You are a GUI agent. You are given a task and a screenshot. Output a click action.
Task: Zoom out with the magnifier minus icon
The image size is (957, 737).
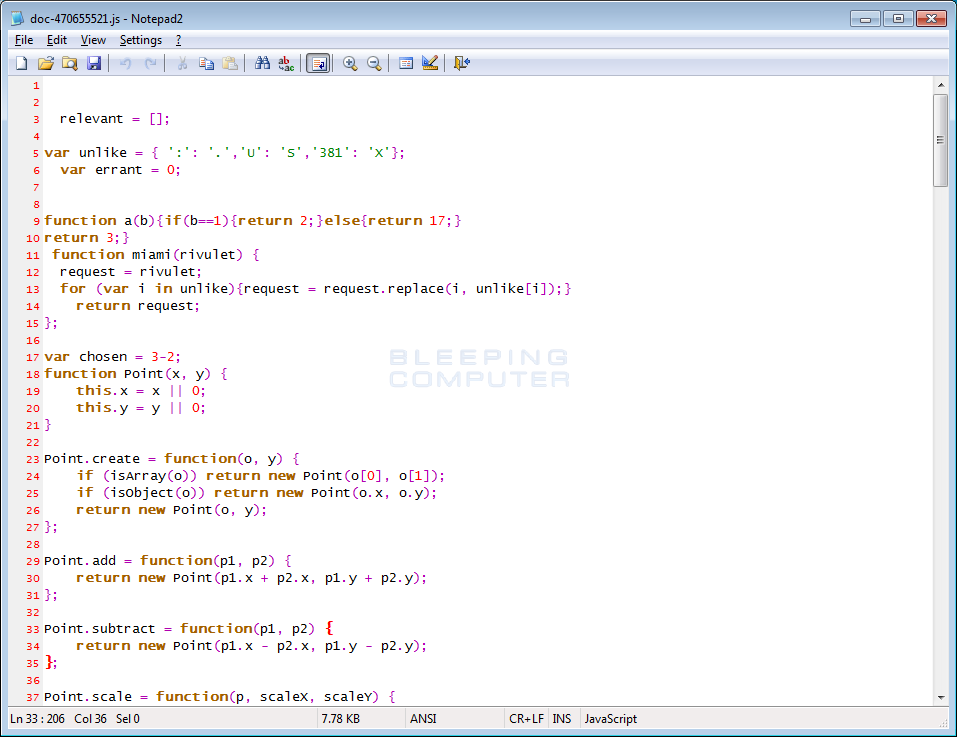coord(374,63)
